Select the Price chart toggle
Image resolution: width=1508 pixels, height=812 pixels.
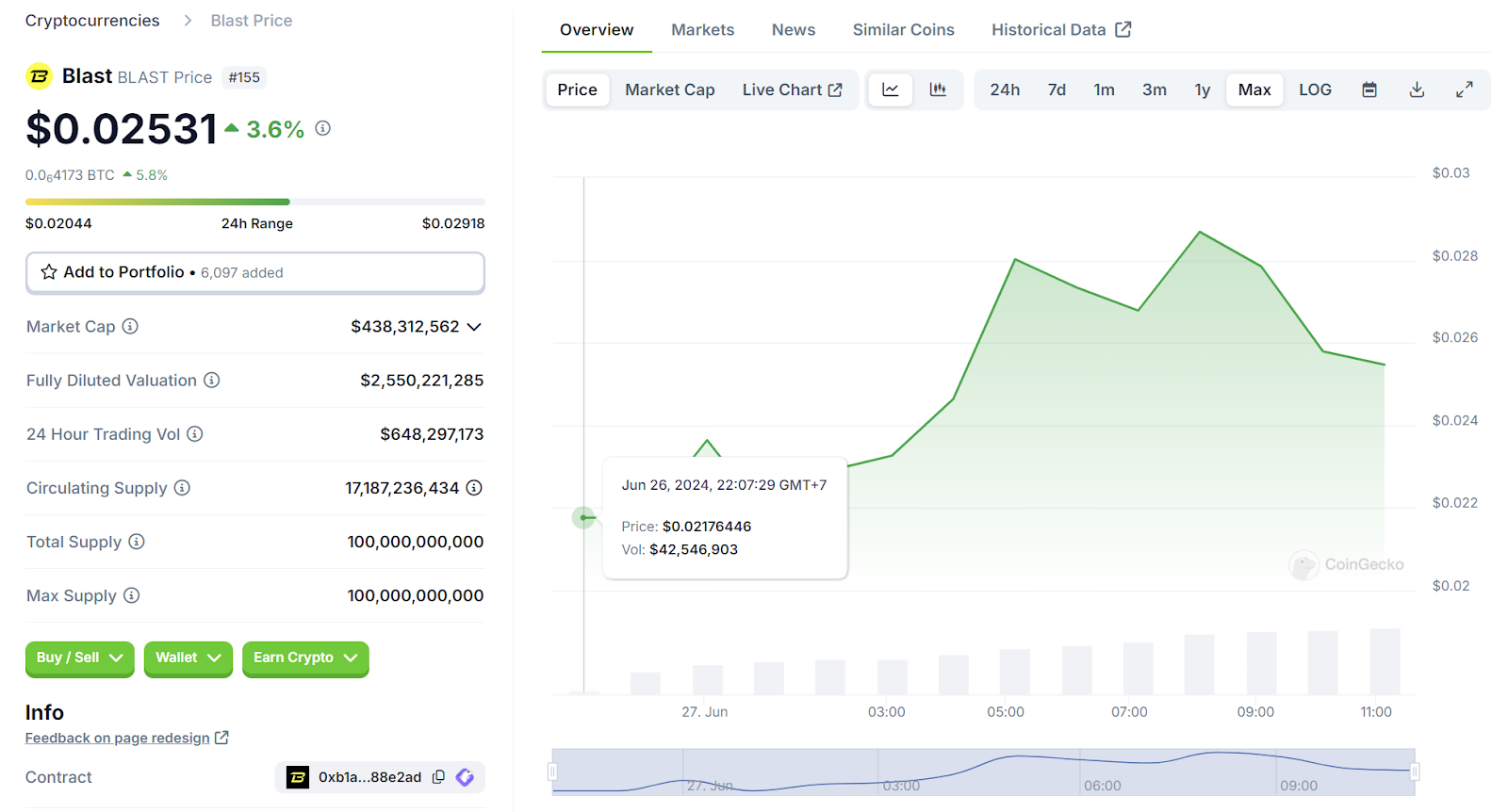click(x=577, y=89)
